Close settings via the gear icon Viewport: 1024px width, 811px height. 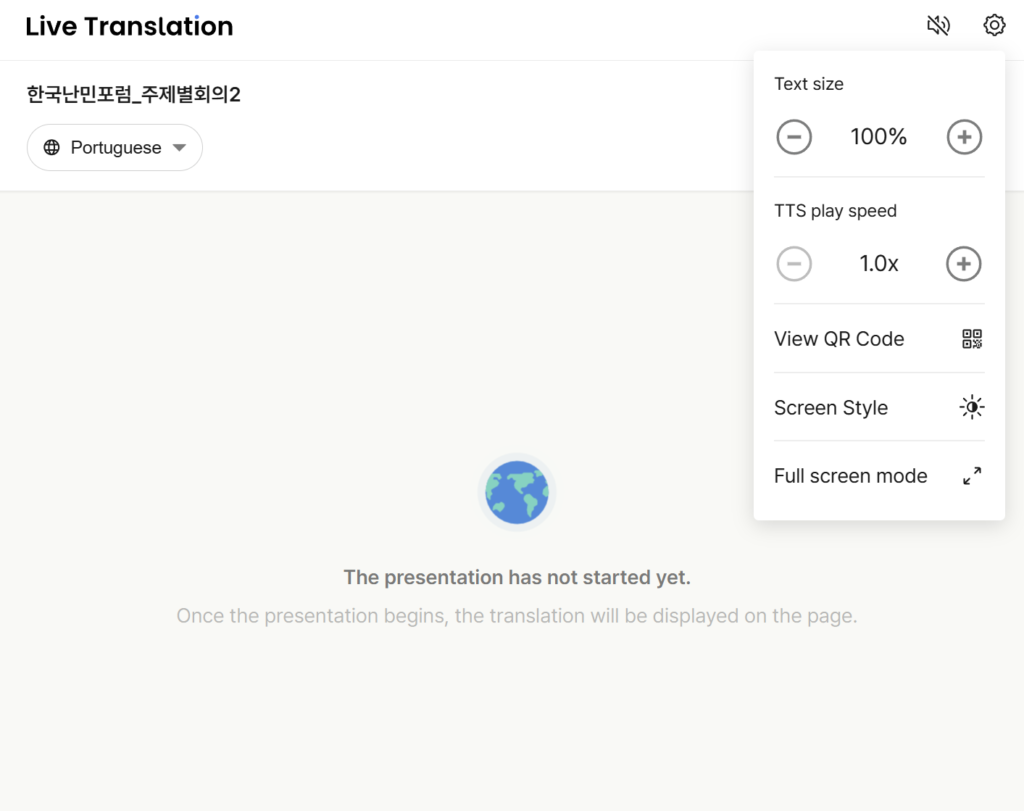tap(994, 26)
